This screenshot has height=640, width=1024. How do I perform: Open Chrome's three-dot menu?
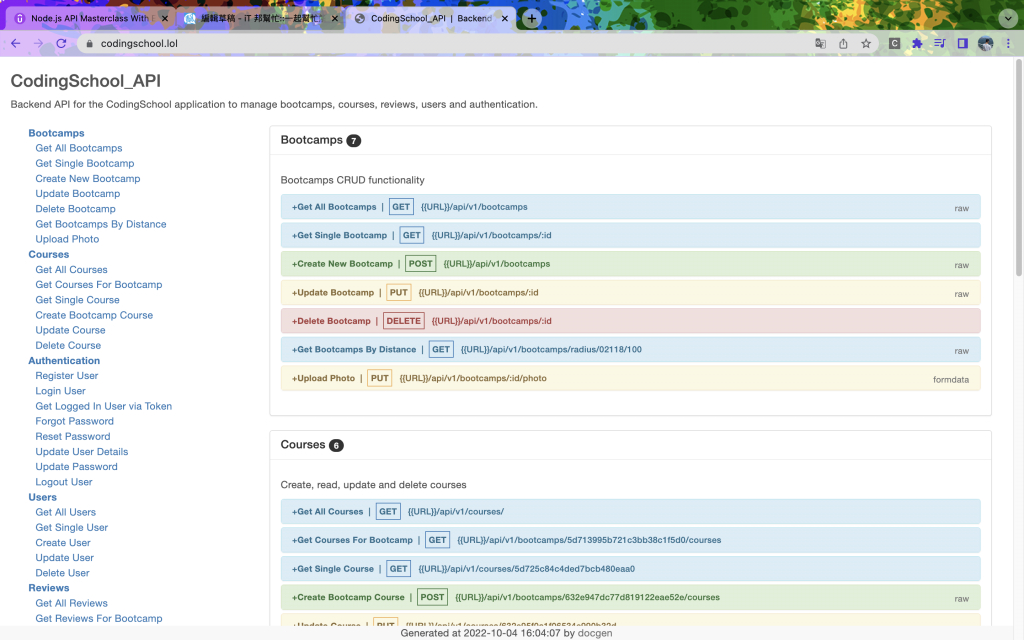[x=1008, y=44]
